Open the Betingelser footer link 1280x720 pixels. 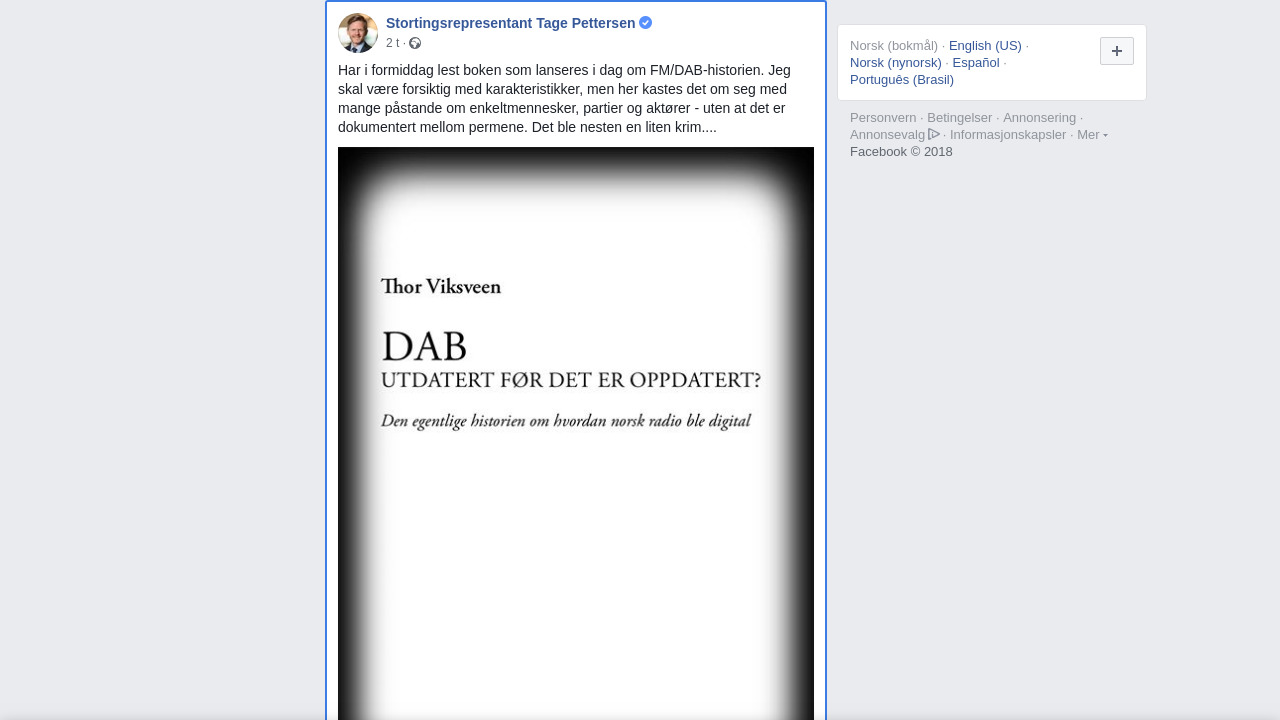coord(960,118)
